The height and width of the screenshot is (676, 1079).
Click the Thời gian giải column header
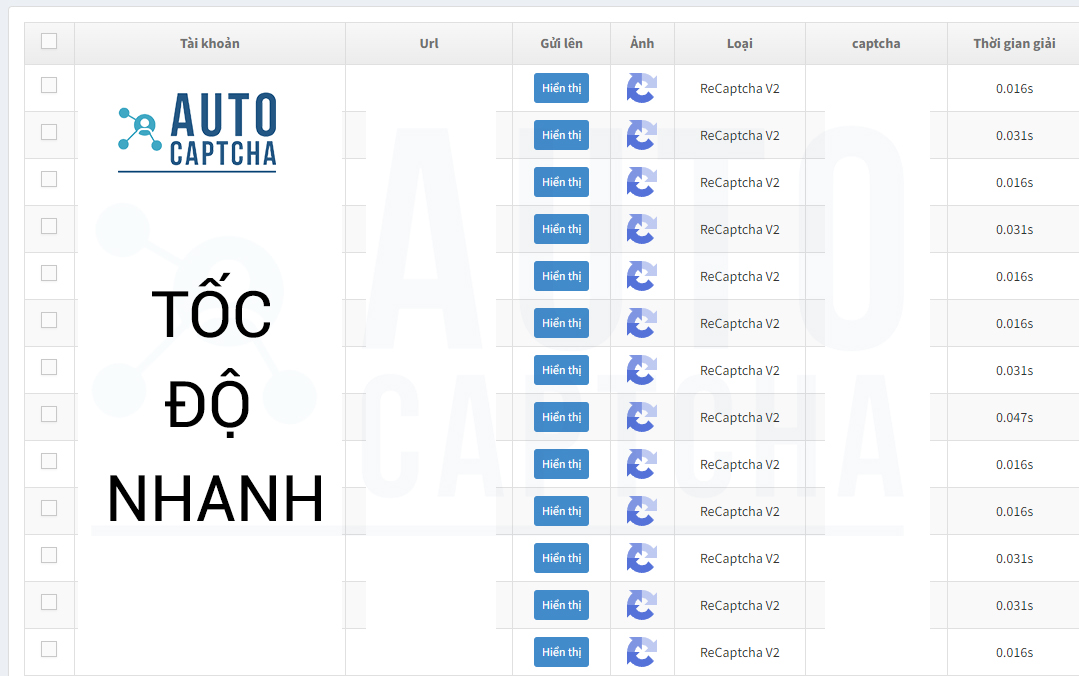coord(1014,43)
